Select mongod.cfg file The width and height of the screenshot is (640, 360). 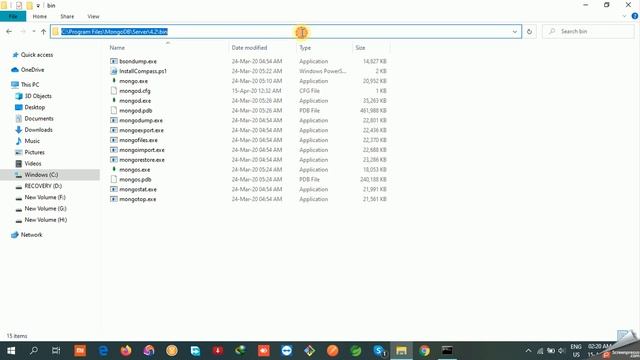[x=135, y=91]
